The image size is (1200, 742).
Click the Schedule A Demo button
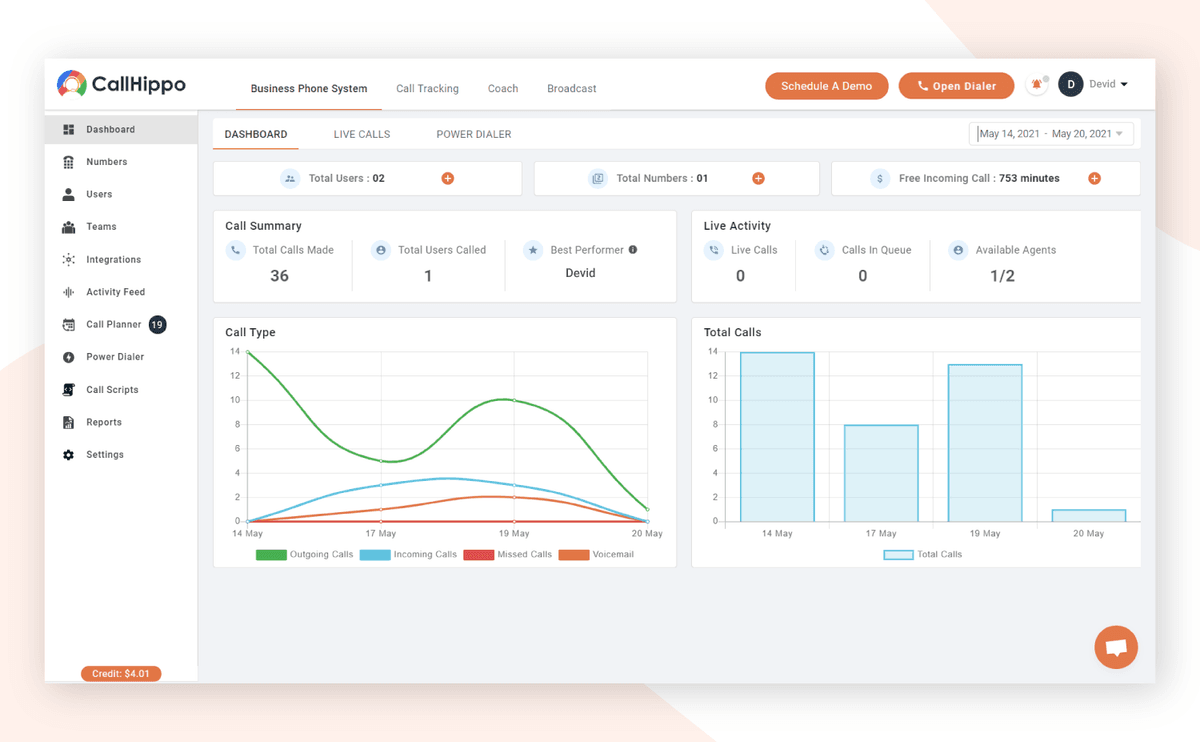827,86
